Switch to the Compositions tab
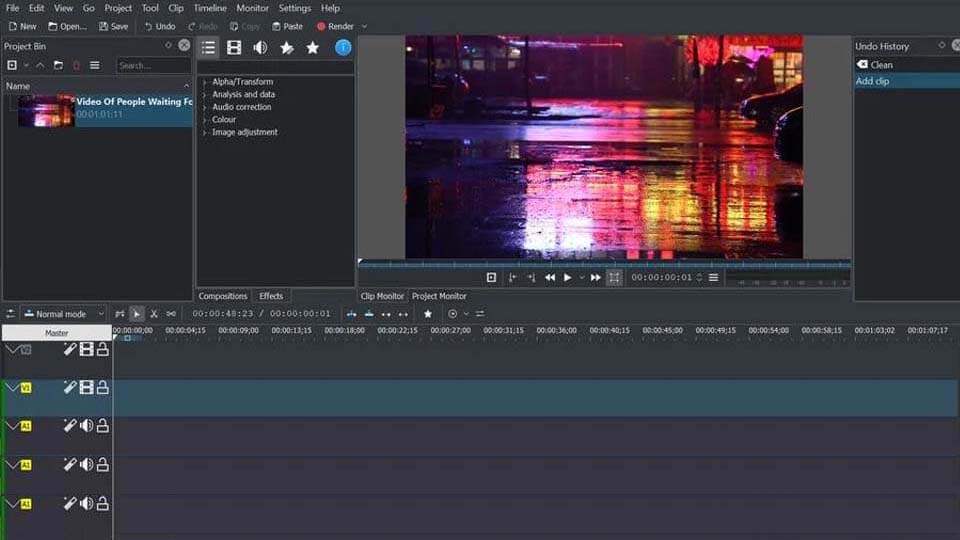 [x=222, y=296]
